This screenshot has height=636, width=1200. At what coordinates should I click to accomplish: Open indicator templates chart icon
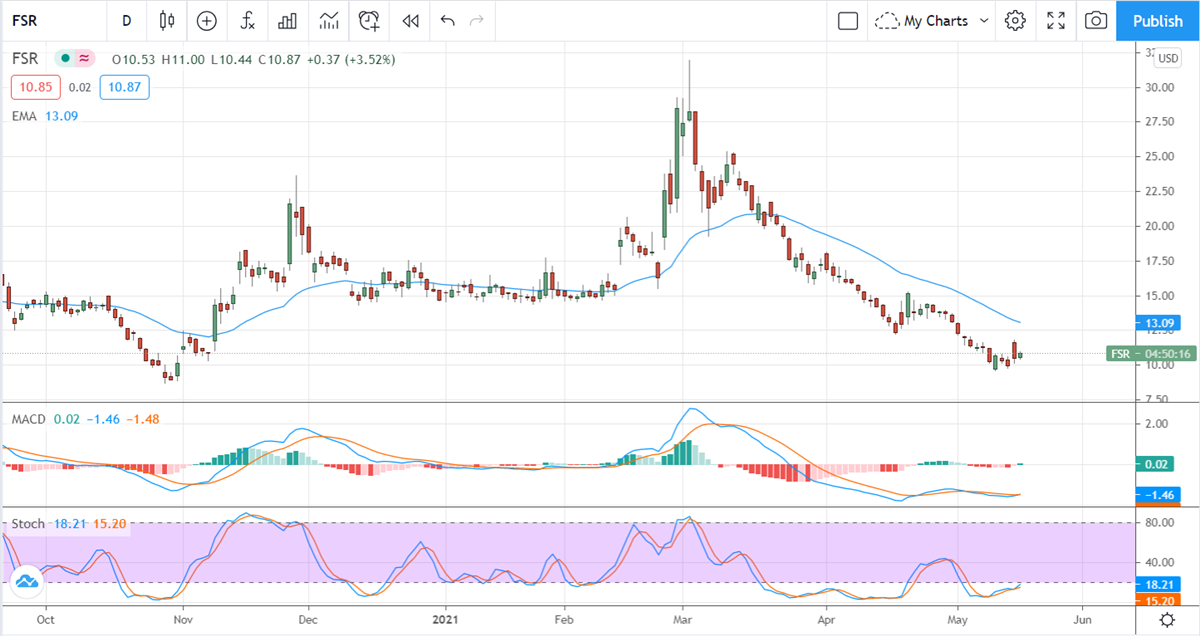coord(329,20)
